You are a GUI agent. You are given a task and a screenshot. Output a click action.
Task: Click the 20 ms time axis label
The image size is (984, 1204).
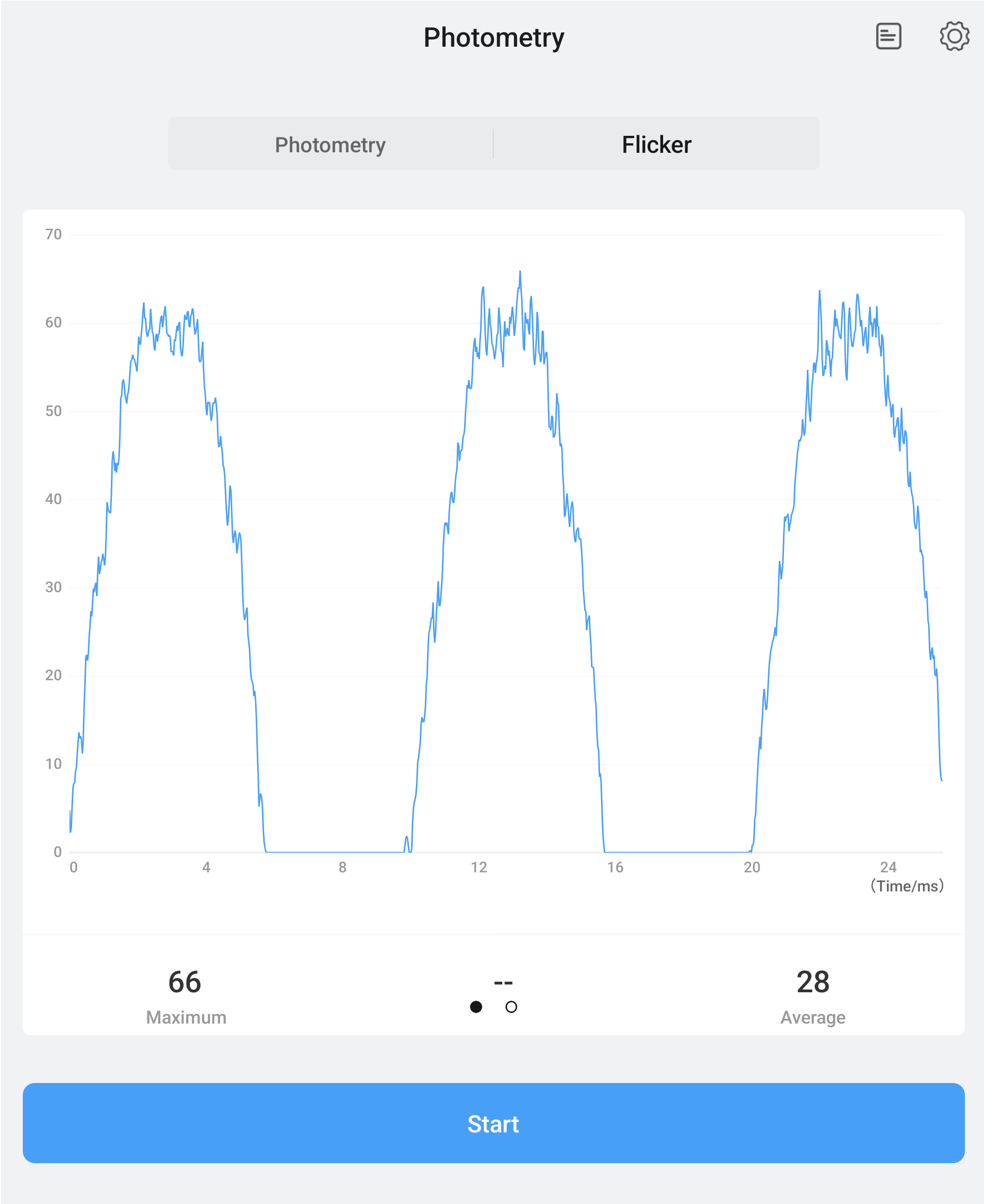(752, 867)
